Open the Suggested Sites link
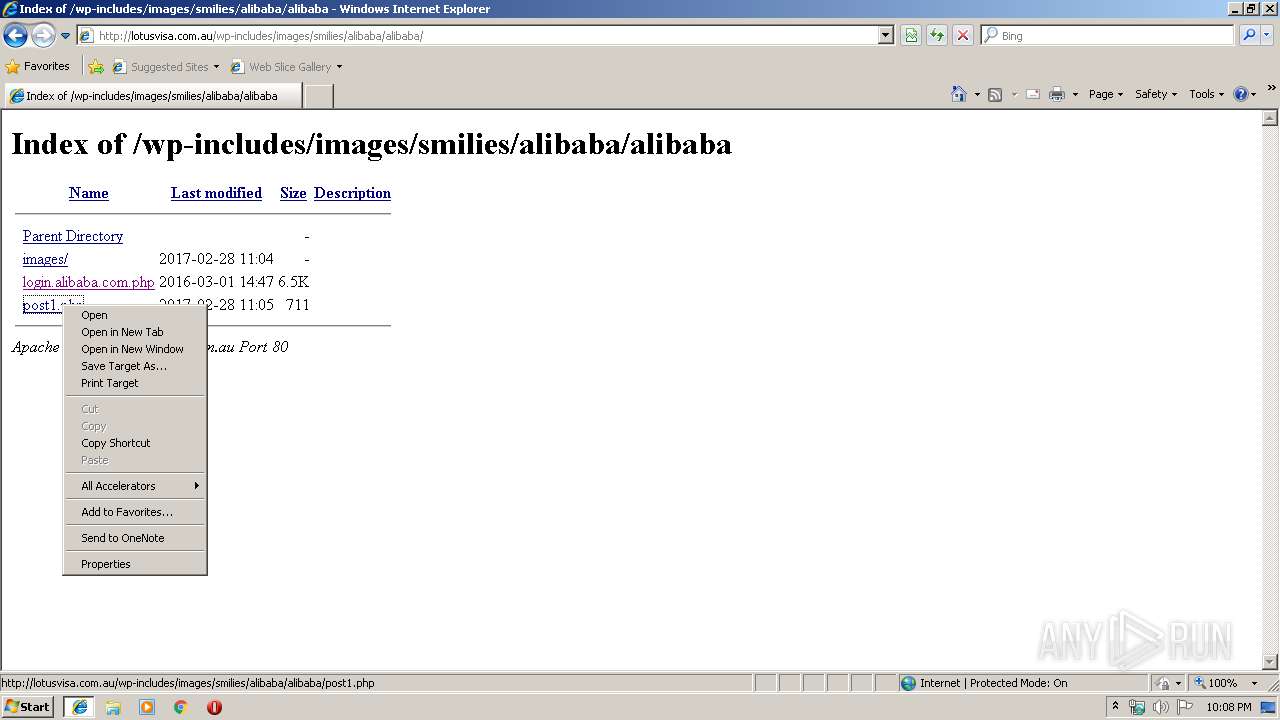 pos(165,67)
